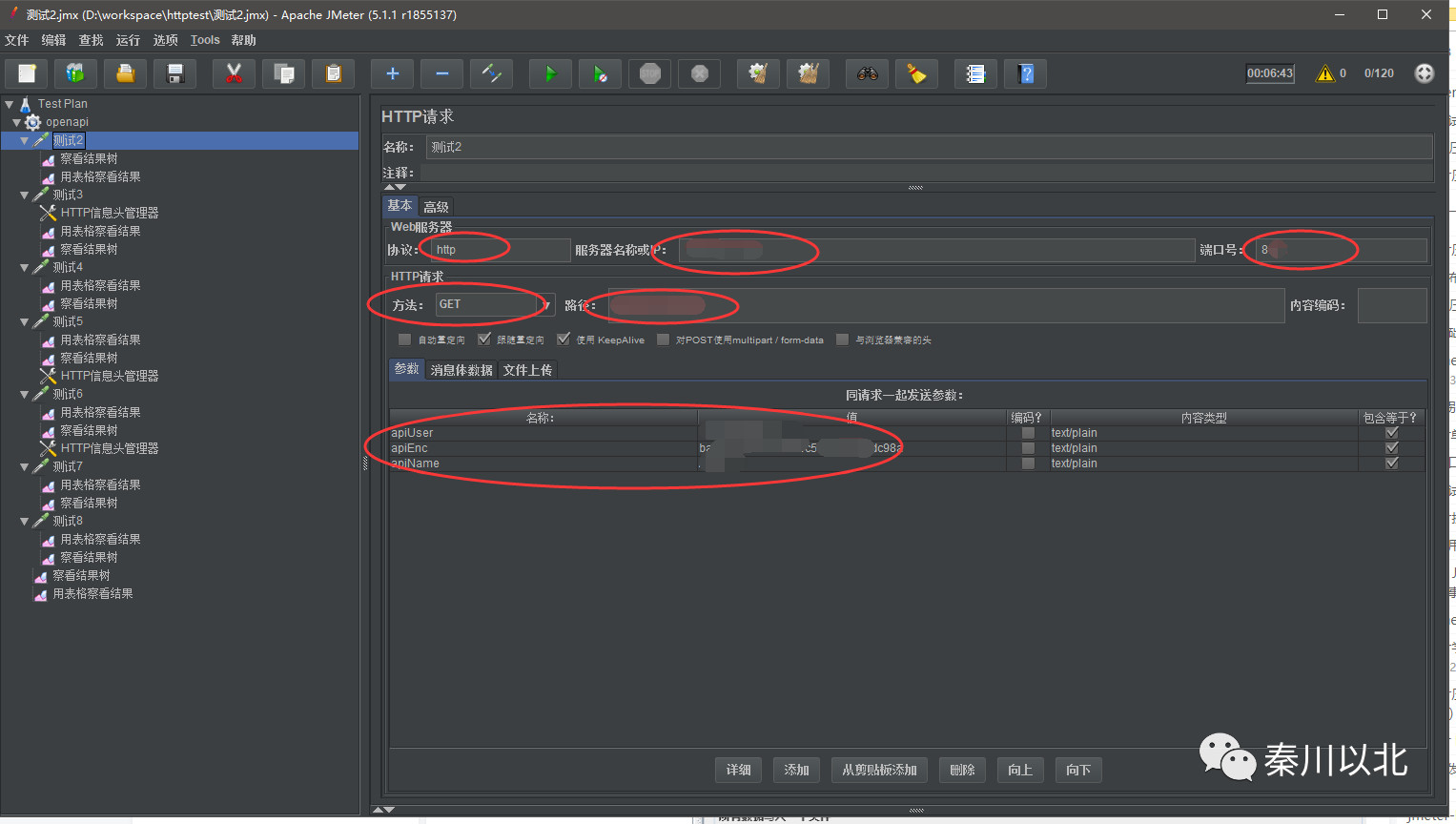Collapse the 测试3 tree node
Image resolution: width=1456 pixels, height=824 pixels.
(25, 195)
